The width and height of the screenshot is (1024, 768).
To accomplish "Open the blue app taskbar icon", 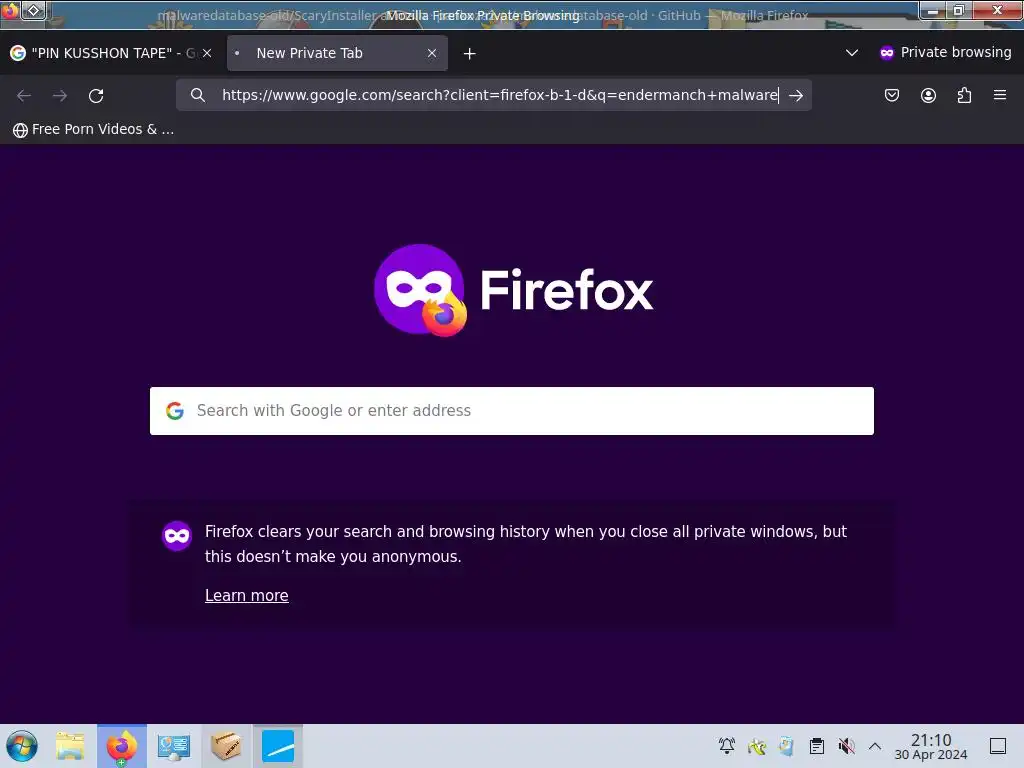I will point(278,746).
